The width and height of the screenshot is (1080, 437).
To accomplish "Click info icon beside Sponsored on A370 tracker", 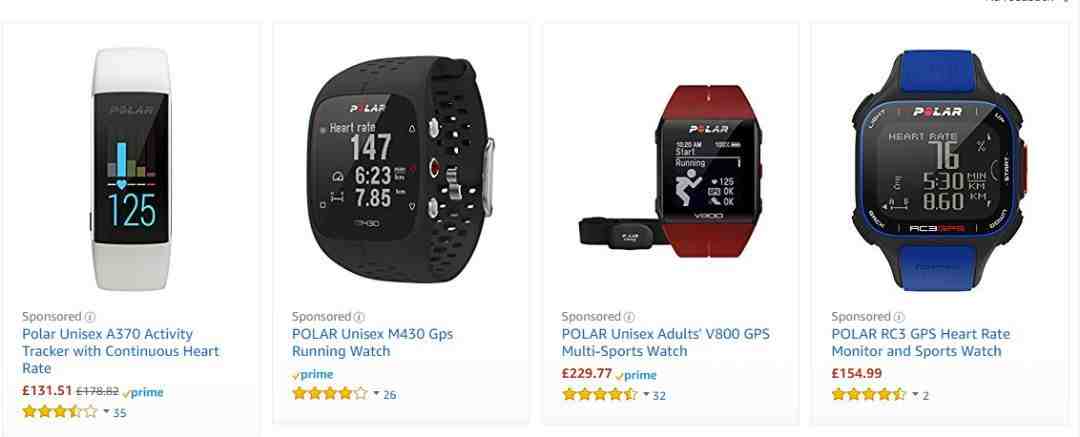I will 90,317.
